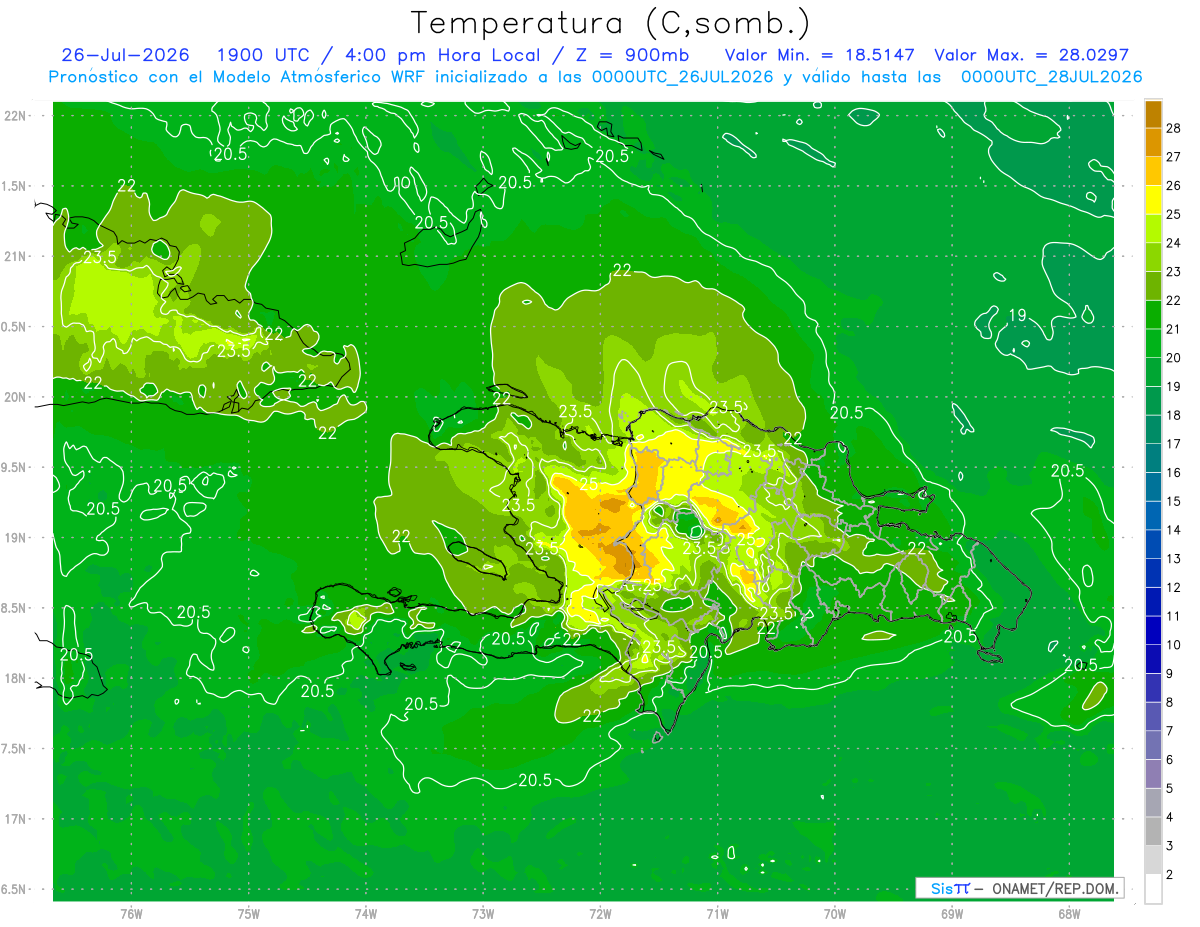
Task: Click the 72W longitude axis label
Action: pos(600,913)
